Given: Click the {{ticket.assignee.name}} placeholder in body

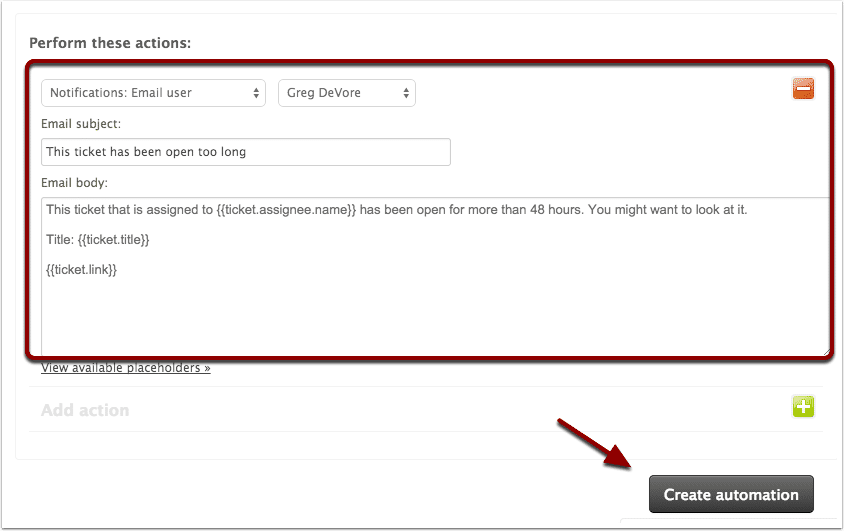Looking at the screenshot, I should [286, 209].
